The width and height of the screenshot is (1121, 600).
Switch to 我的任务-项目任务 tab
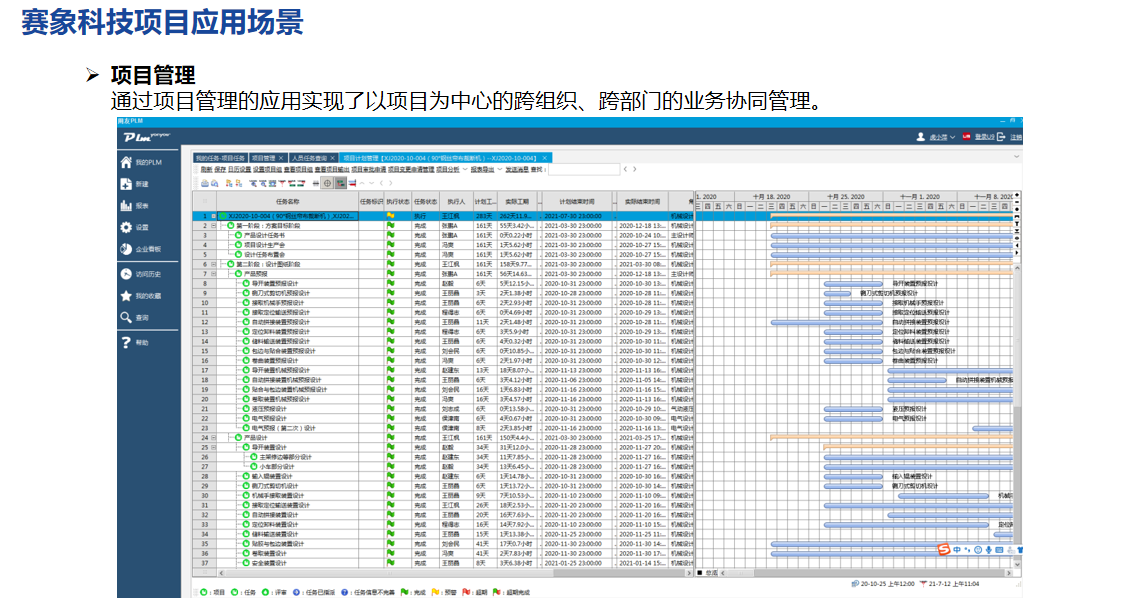point(220,158)
